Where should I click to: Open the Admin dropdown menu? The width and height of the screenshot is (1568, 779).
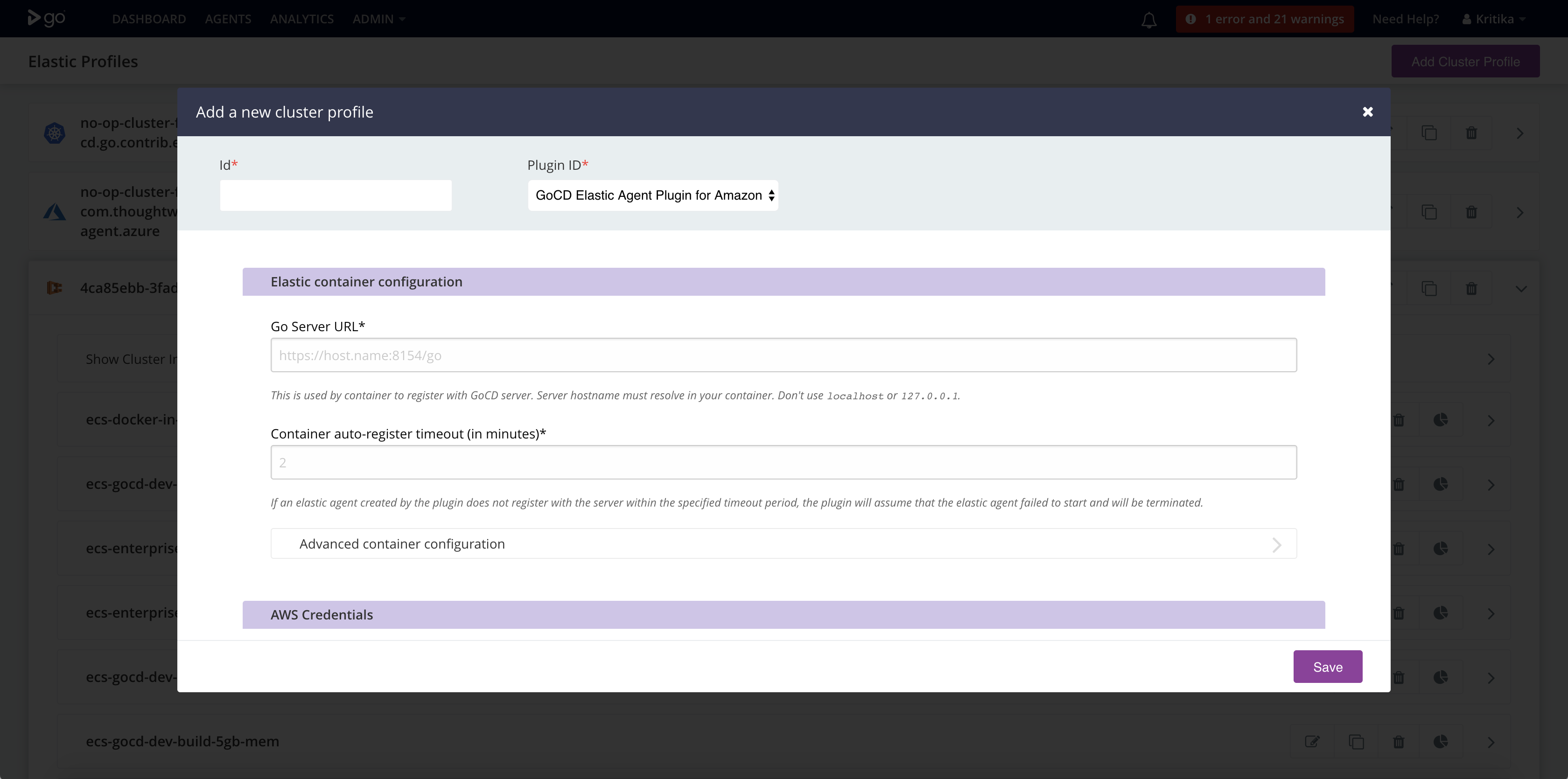pos(378,19)
